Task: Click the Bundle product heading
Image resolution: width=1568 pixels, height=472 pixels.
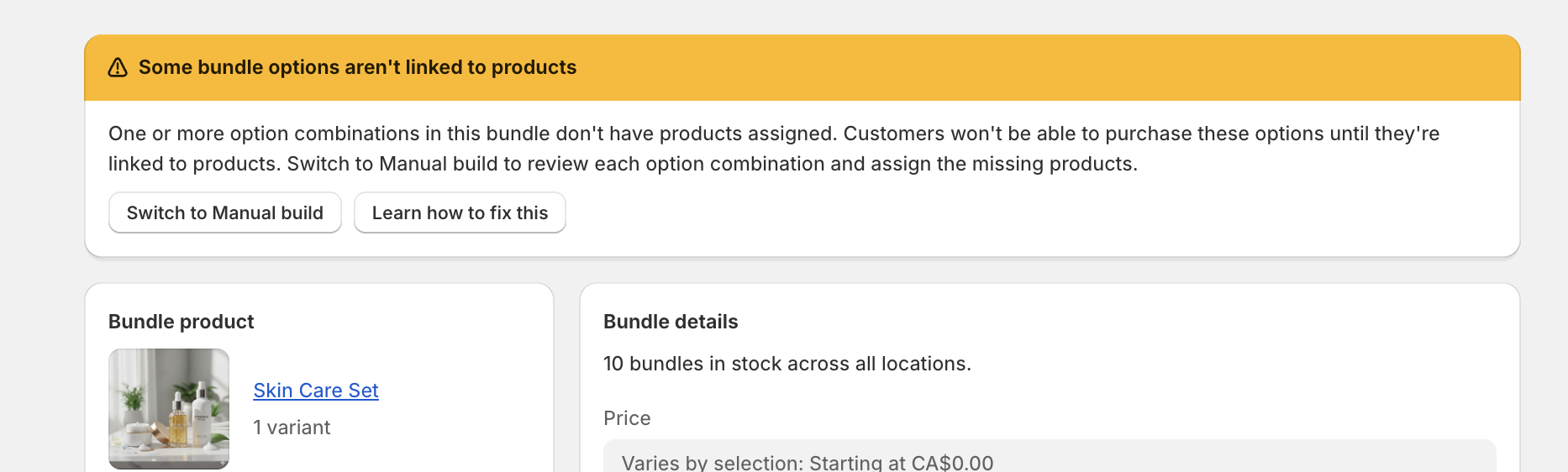Action: click(x=182, y=322)
